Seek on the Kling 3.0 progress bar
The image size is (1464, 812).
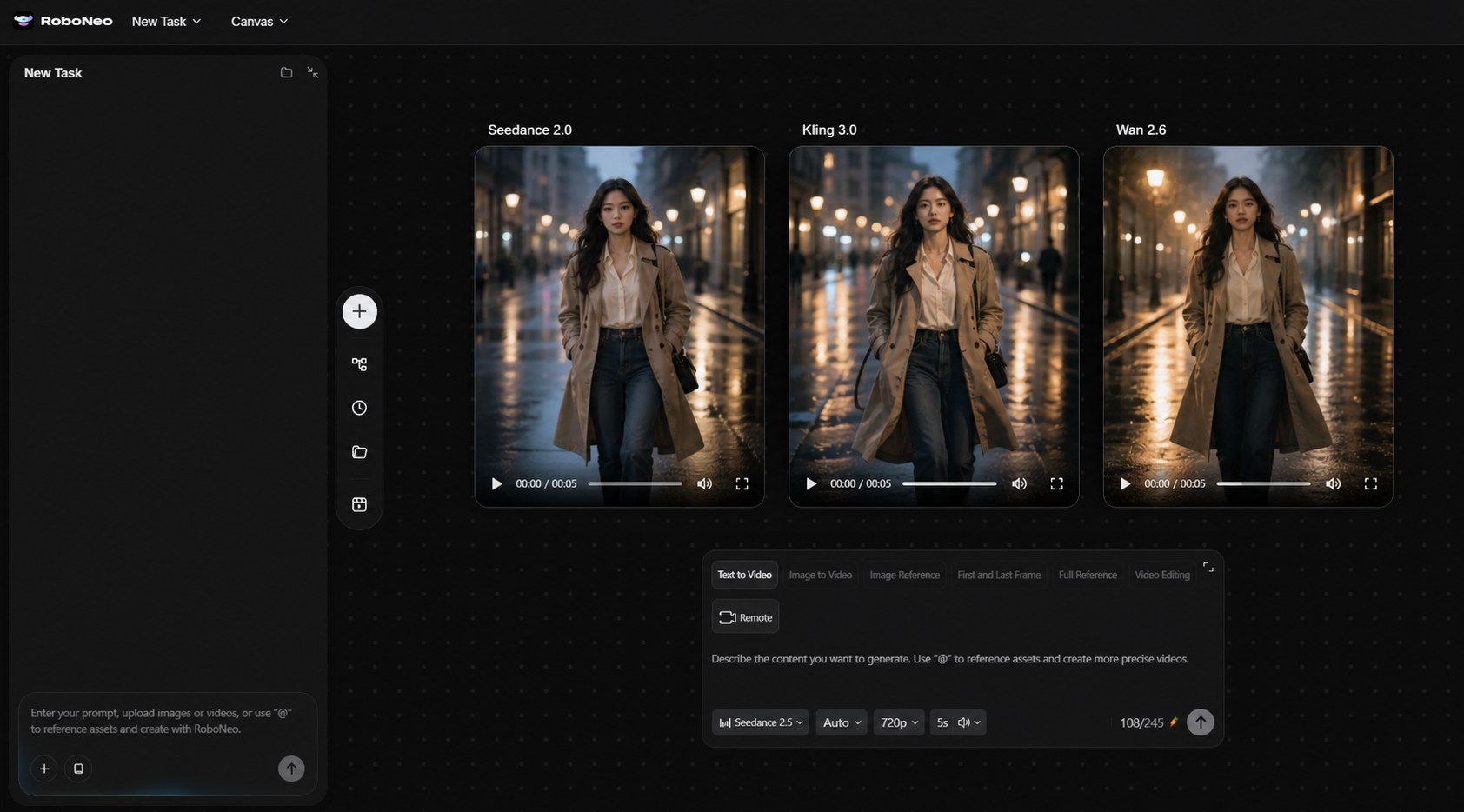[x=949, y=483]
